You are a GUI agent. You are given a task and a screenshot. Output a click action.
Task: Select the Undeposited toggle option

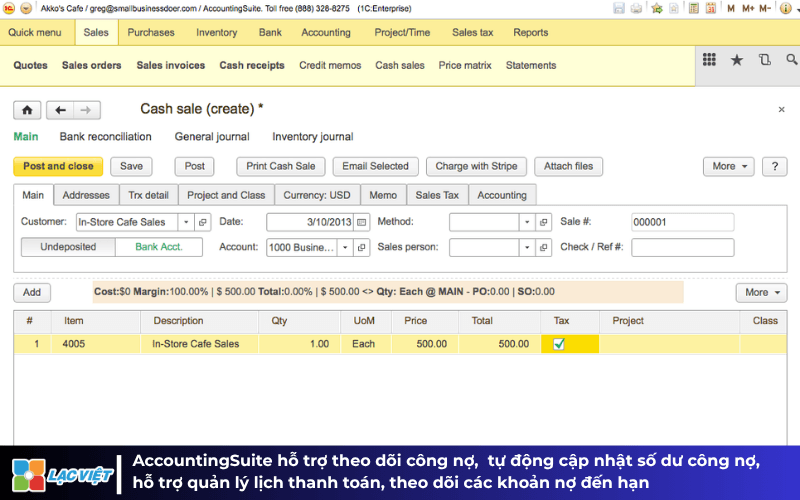(x=68, y=247)
